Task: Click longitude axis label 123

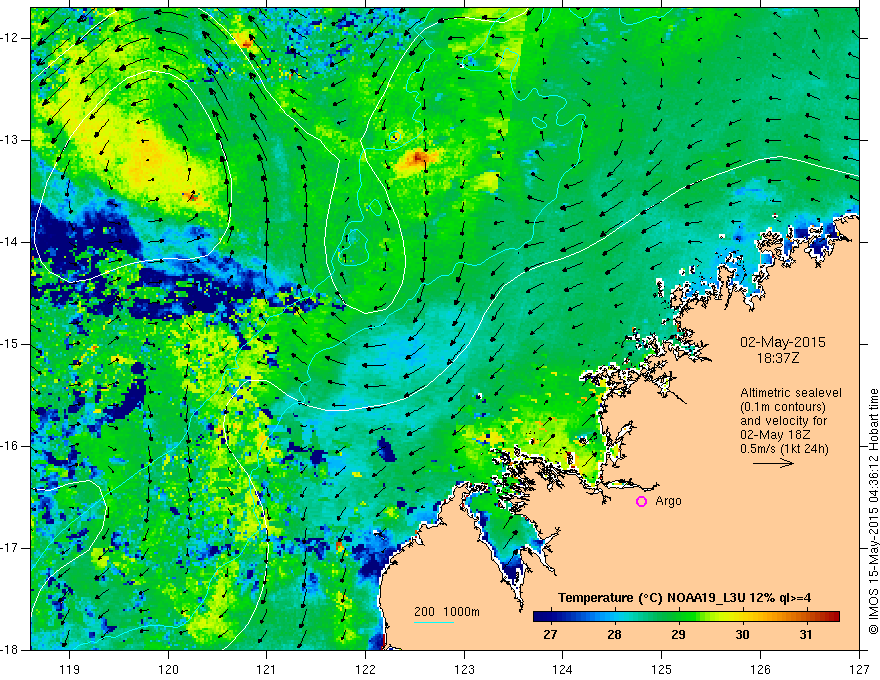Action: [x=464, y=669]
